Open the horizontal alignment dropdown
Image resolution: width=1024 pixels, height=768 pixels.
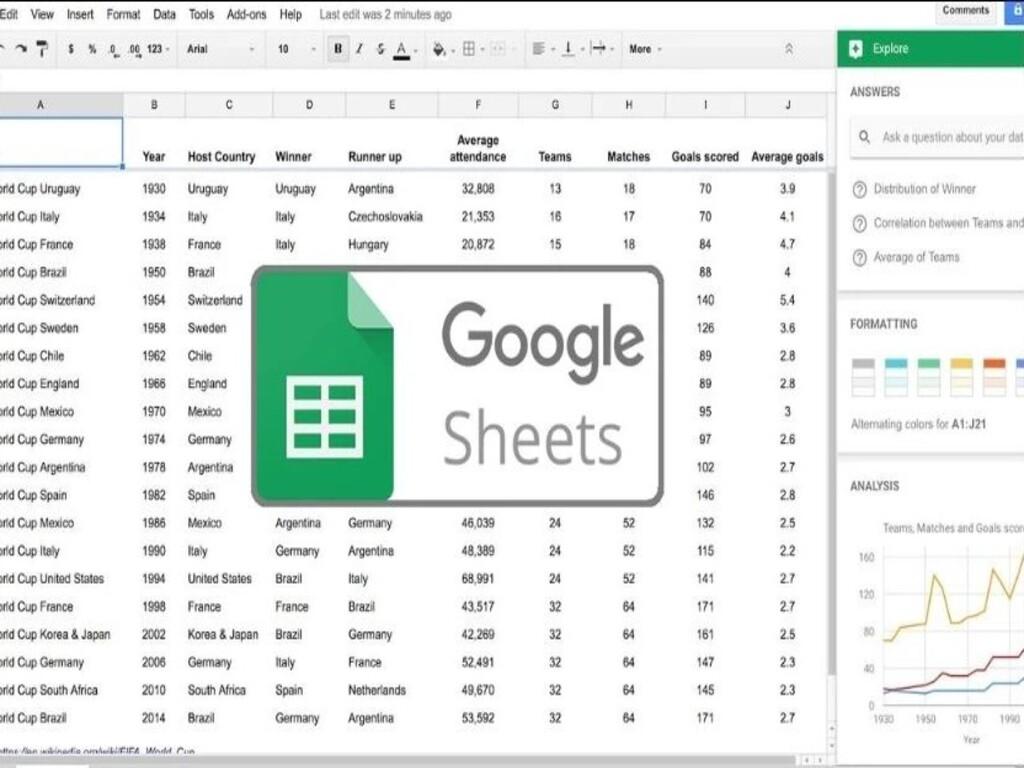(540, 48)
